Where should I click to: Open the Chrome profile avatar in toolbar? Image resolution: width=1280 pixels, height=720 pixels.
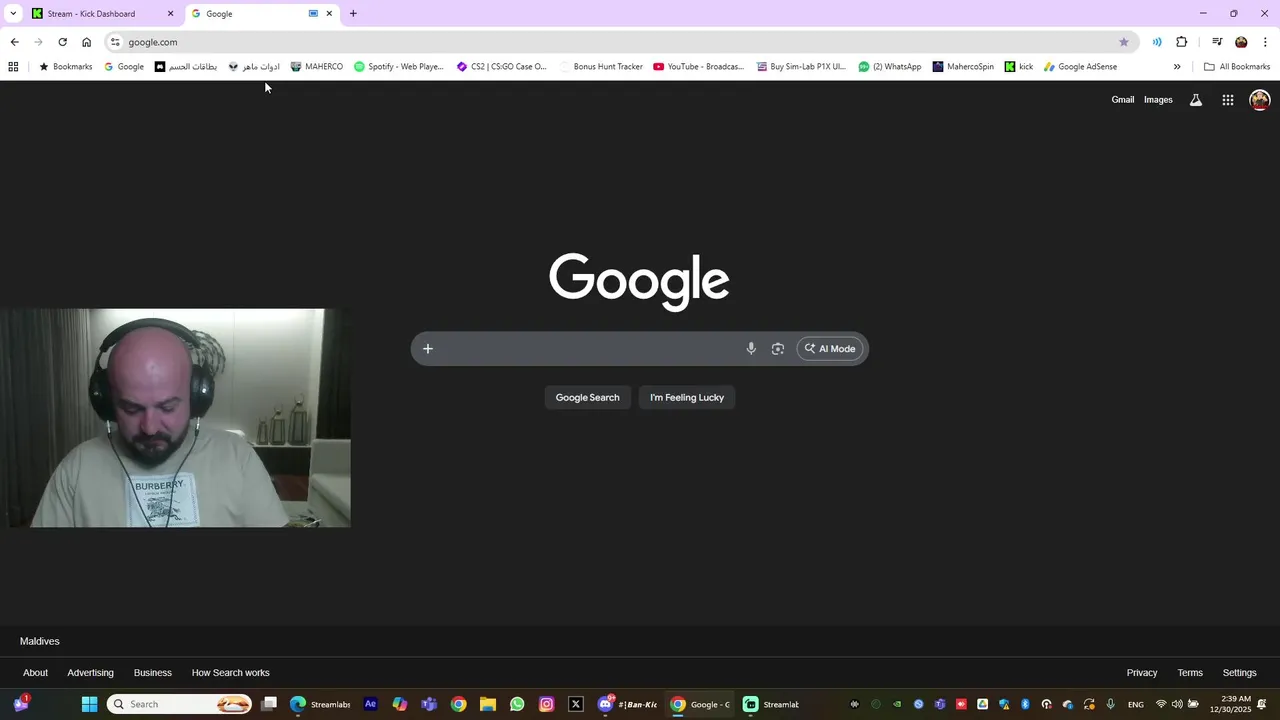(x=1241, y=42)
